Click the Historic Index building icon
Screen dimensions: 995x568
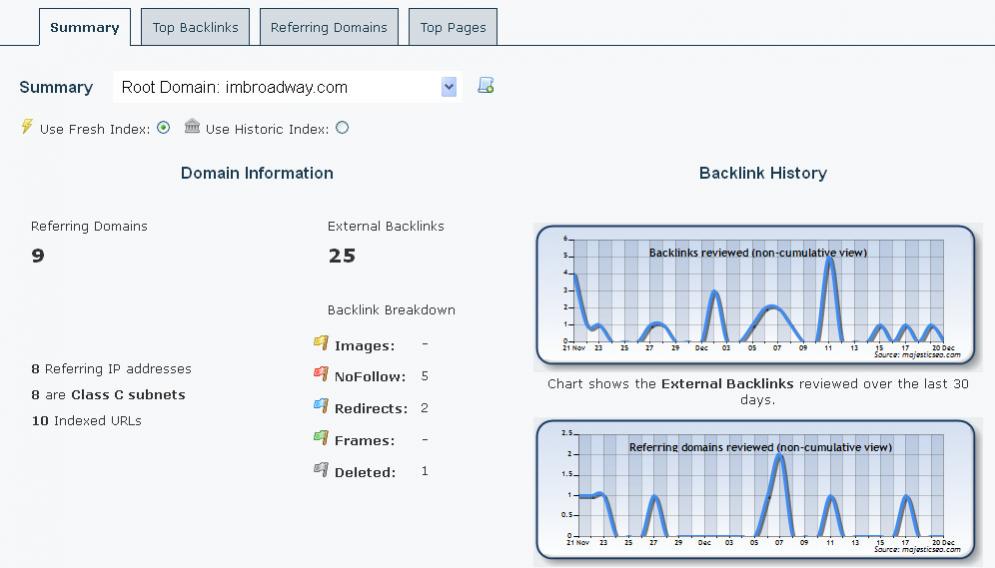[192, 127]
